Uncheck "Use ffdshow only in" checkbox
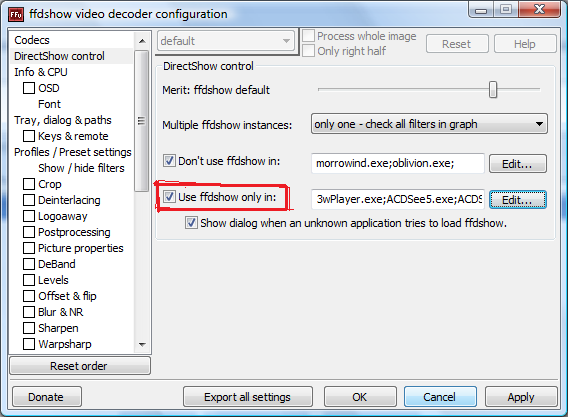This screenshot has height=418, width=569. 169,197
